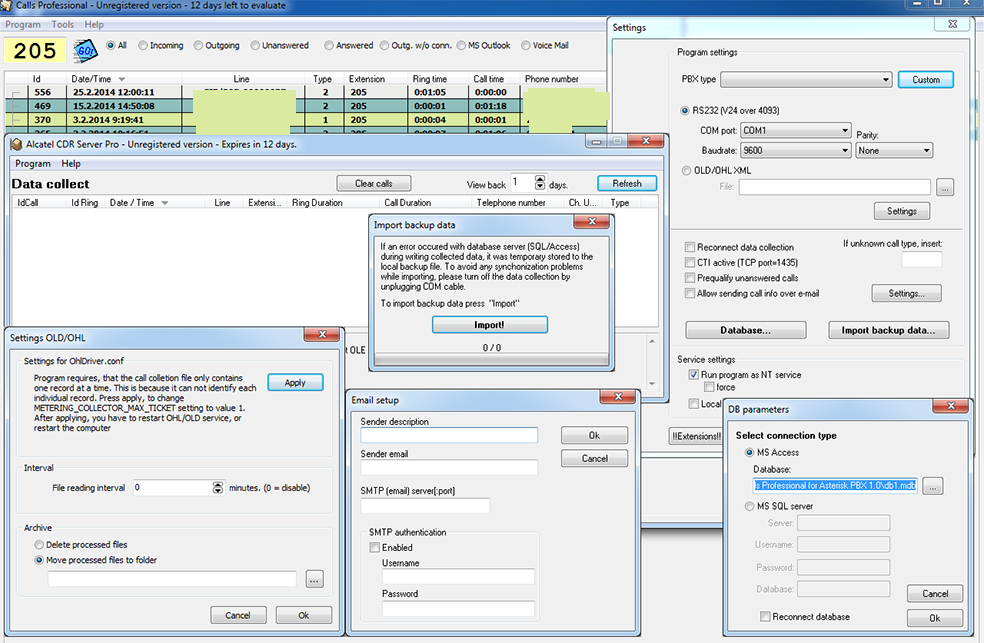
Task: Click the sort arrow on Data collect's Date / Time column
Action: [x=164, y=203]
